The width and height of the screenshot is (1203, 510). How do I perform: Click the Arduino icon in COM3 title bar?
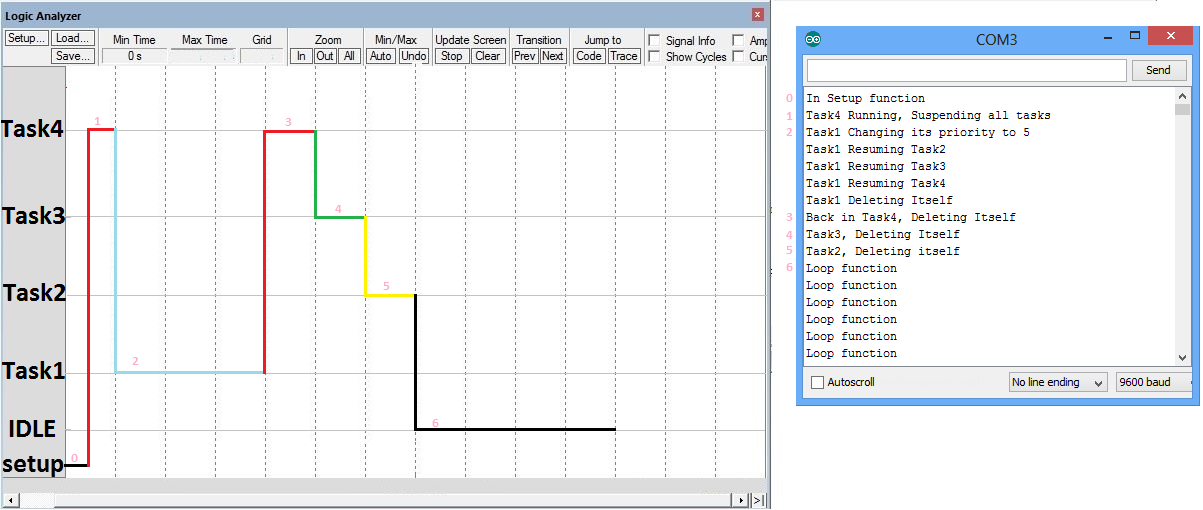click(x=814, y=40)
